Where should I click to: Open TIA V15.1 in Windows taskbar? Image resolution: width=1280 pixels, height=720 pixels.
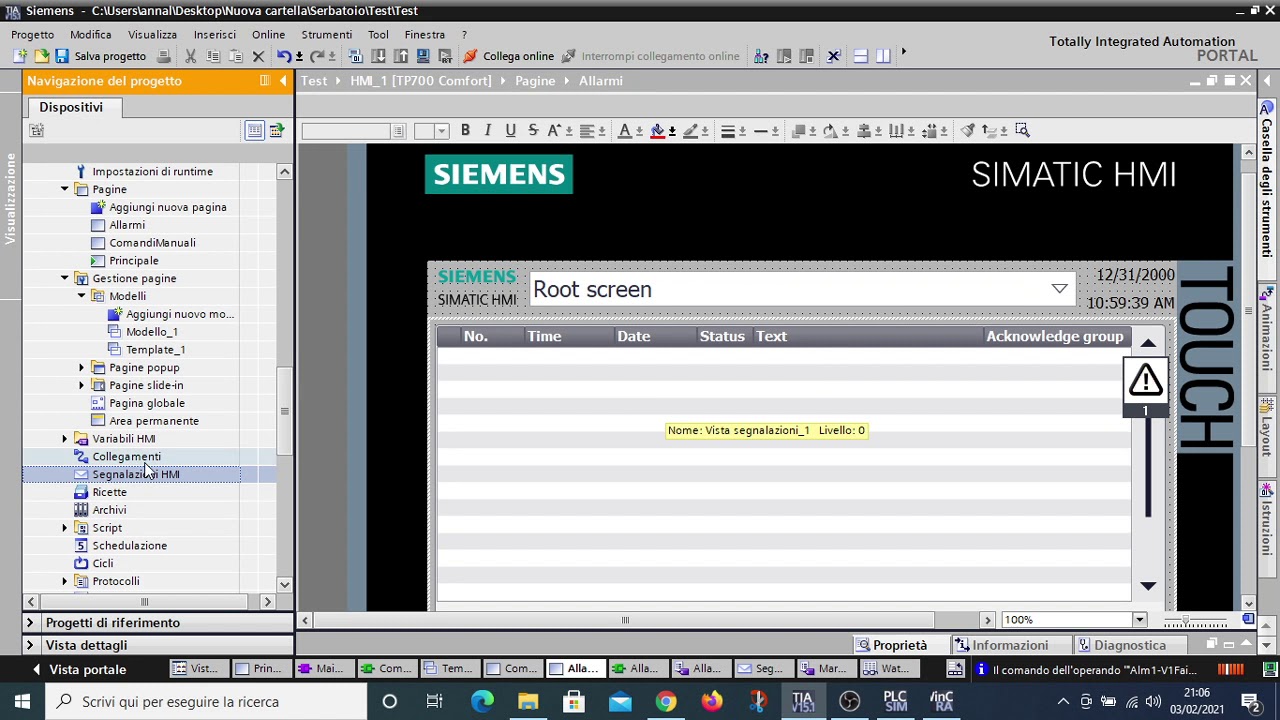click(802, 701)
